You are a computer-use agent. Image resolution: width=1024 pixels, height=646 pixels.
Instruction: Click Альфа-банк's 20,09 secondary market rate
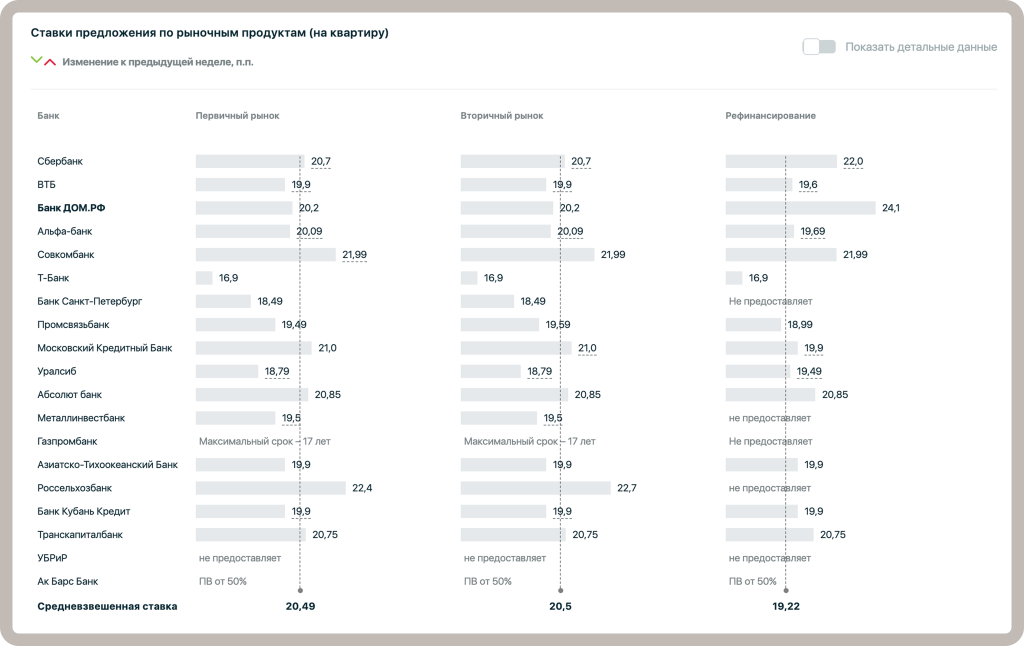pos(570,232)
